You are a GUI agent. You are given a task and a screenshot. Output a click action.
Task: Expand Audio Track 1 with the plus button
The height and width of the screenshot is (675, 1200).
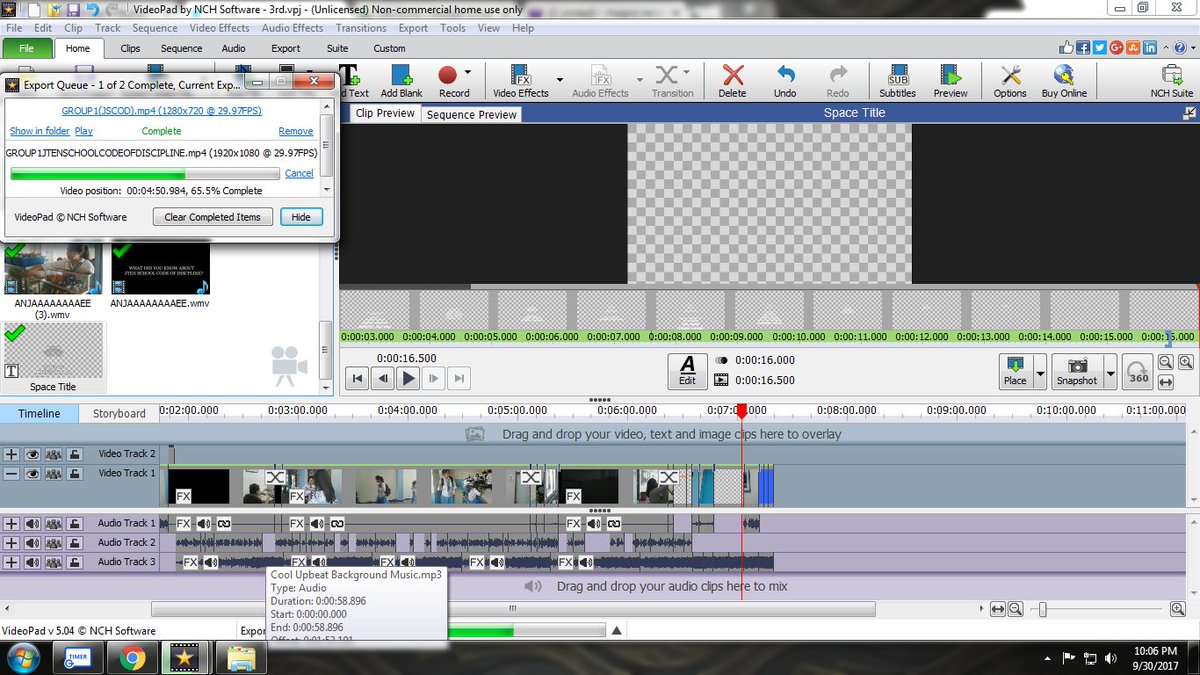click(x=11, y=523)
